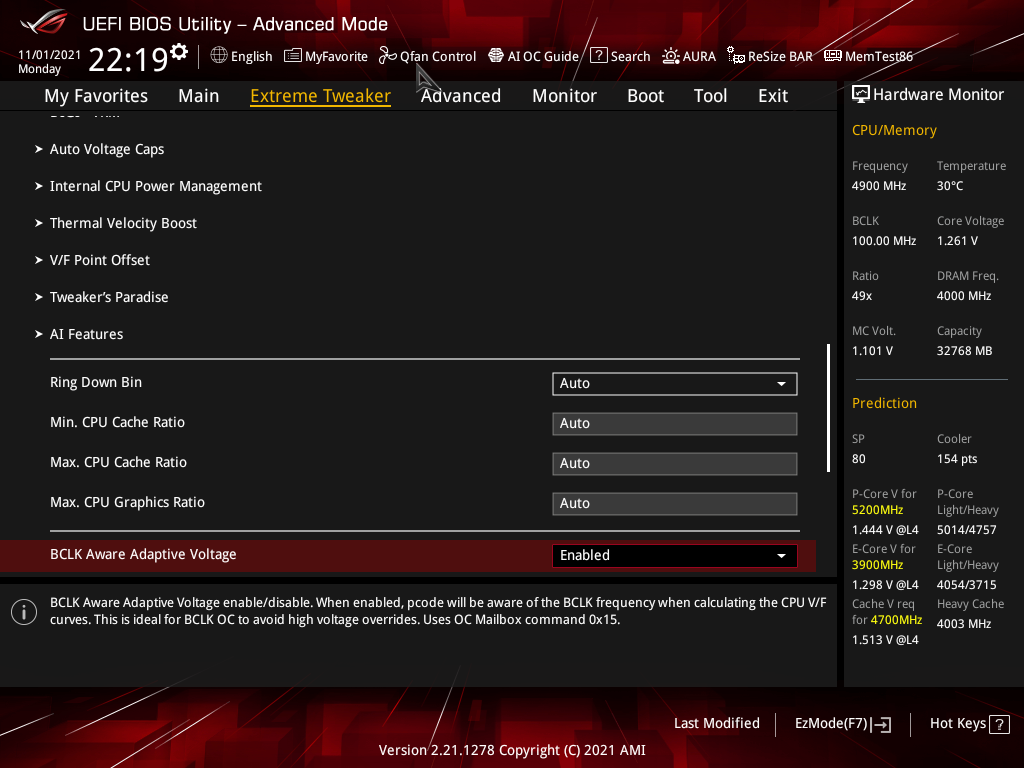Image resolution: width=1024 pixels, height=768 pixels.
Task: Click the Version 2.21.1278 copyright text
Action: tap(512, 750)
